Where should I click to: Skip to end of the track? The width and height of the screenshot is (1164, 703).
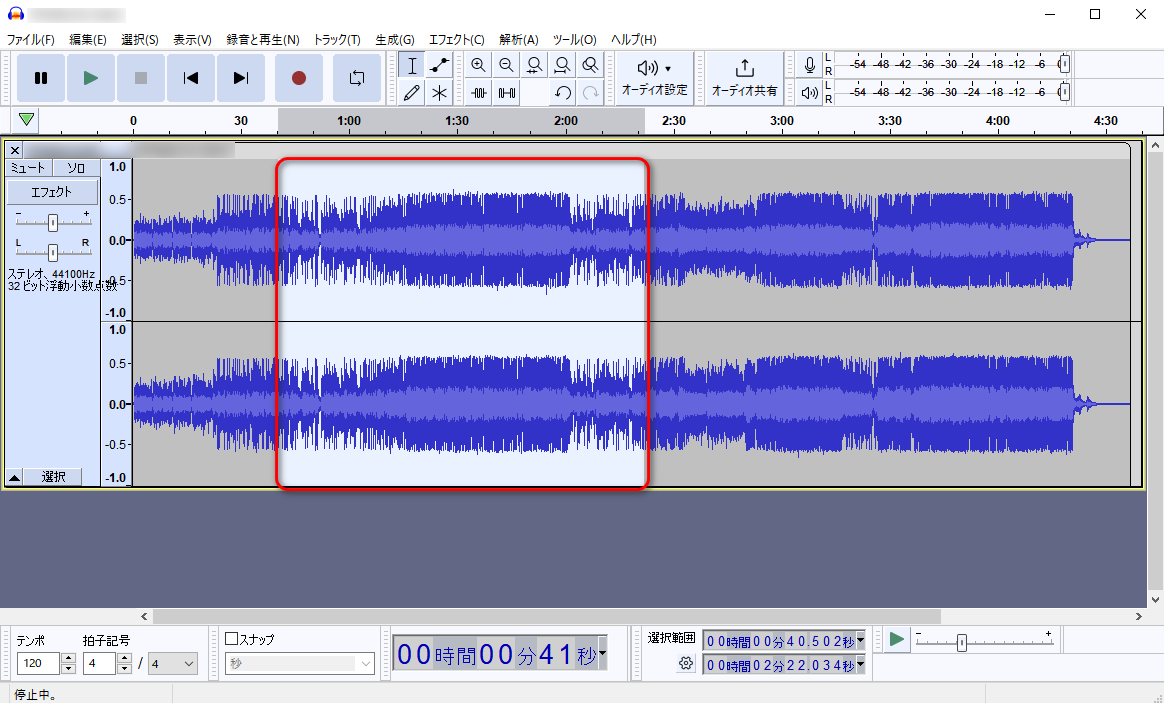click(241, 78)
